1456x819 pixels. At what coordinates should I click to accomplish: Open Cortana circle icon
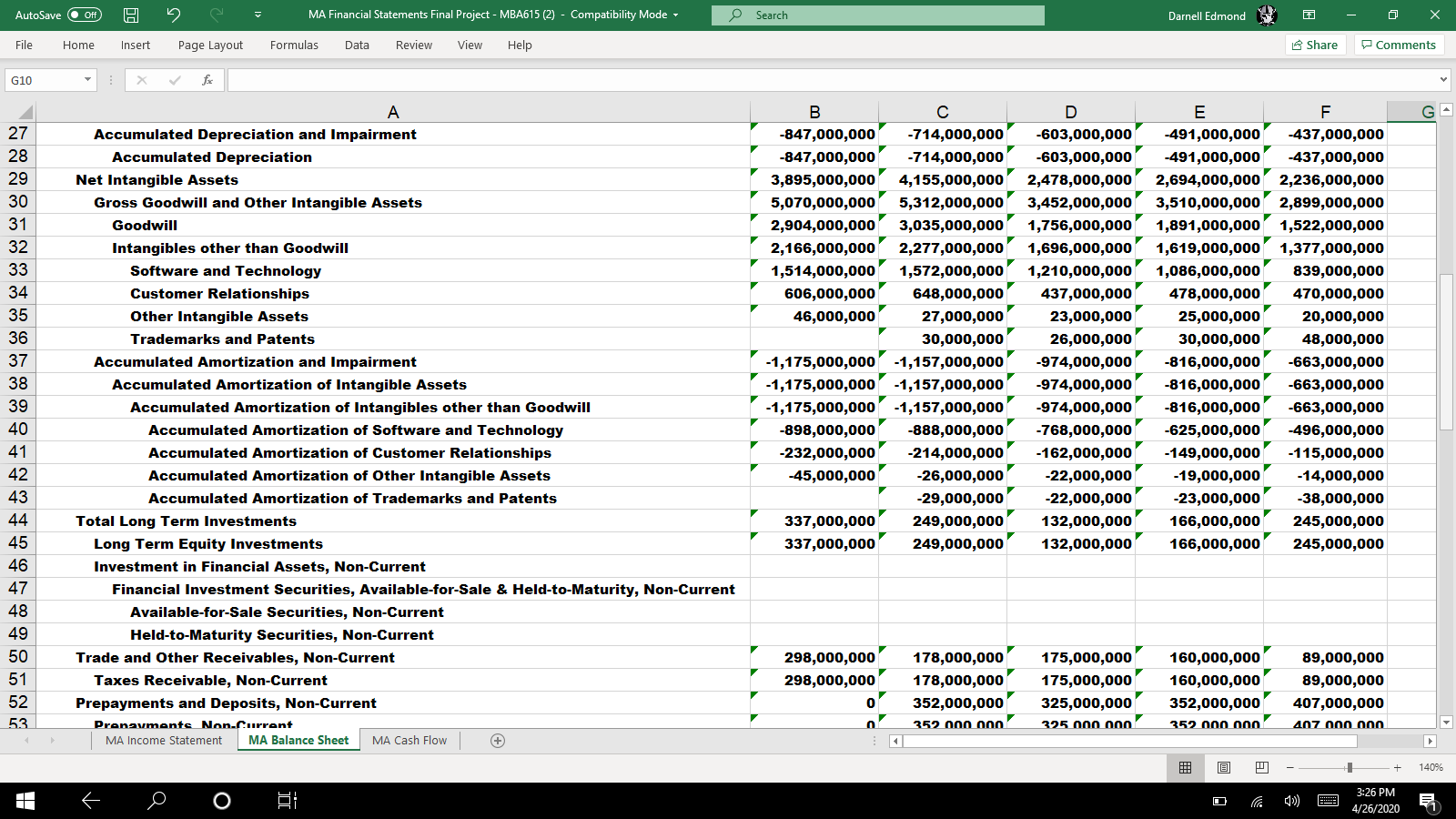(x=221, y=801)
